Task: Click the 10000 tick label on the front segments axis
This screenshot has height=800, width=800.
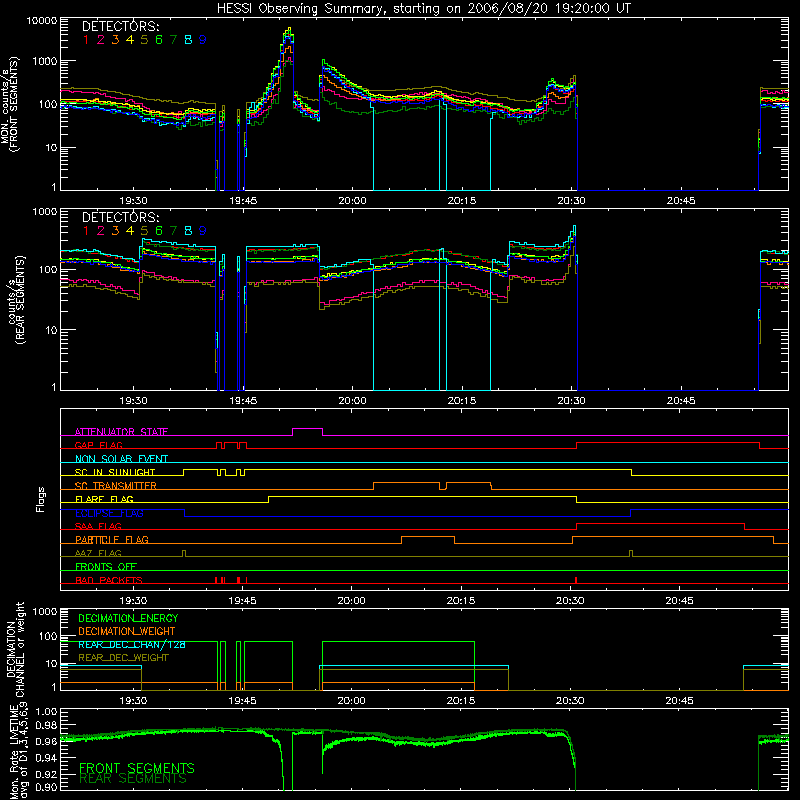Action: click(42, 21)
